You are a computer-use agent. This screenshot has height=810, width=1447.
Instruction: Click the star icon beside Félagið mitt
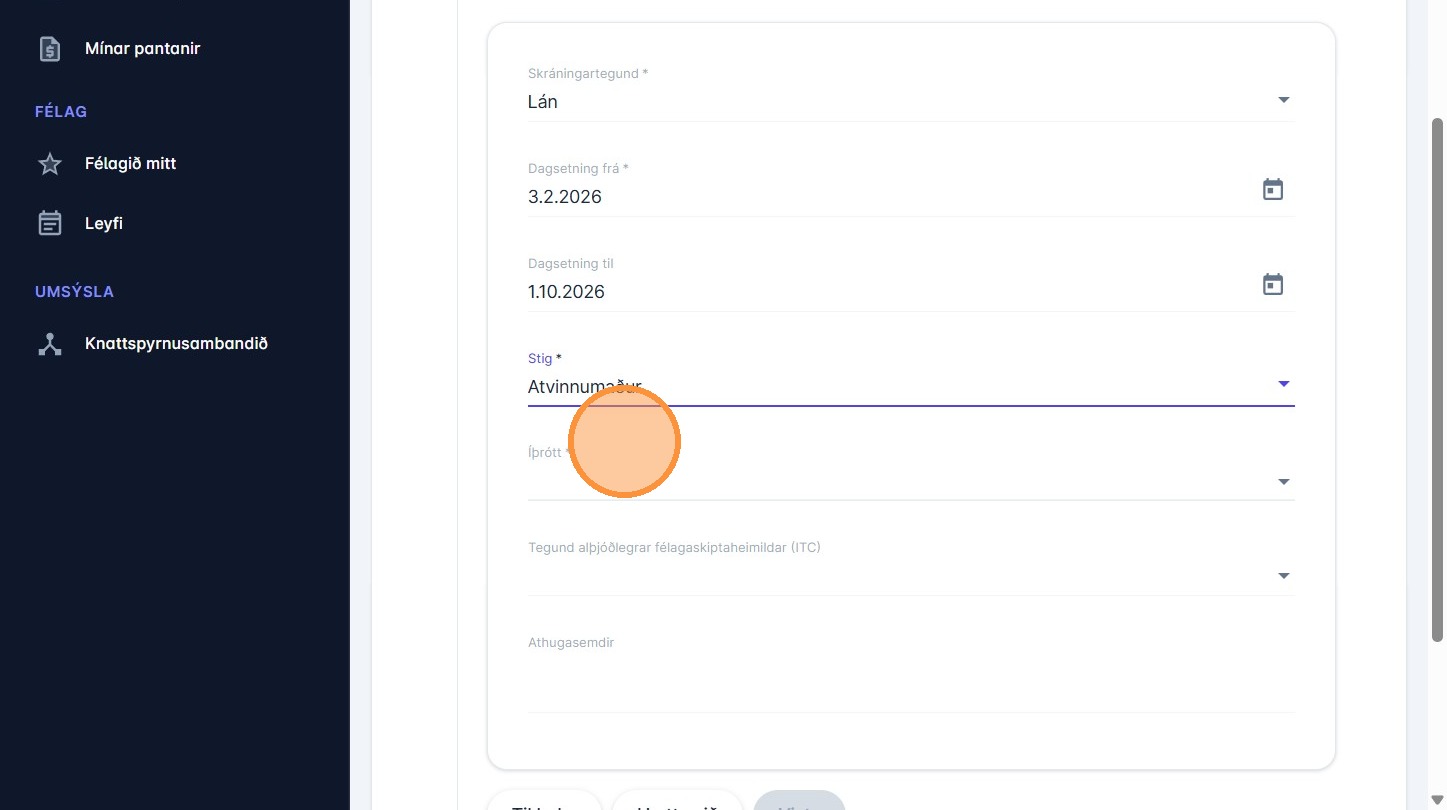click(x=49, y=164)
